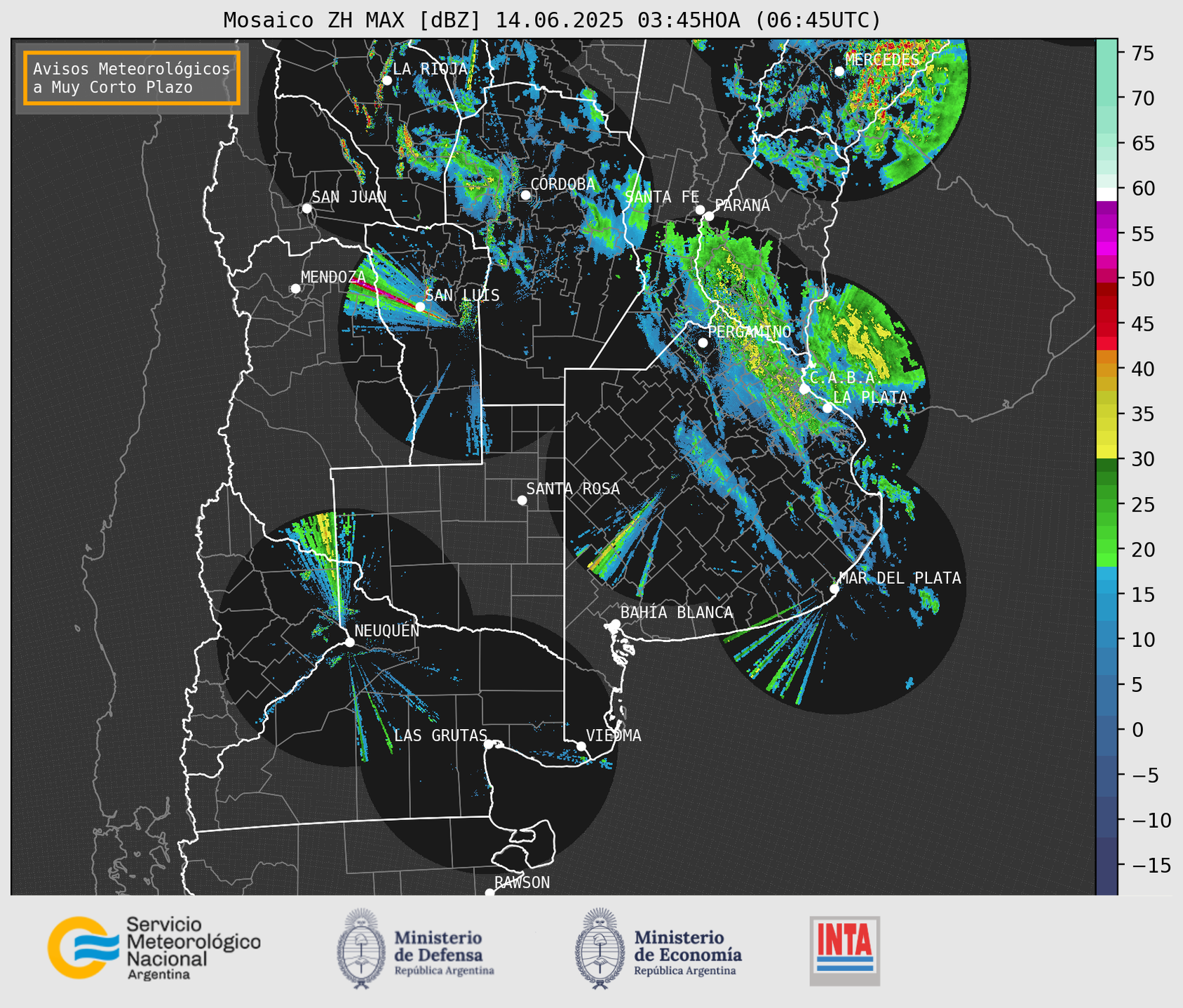Click the NEUQUÉN city marker dot
The height and width of the screenshot is (1008, 1183).
coord(349,642)
